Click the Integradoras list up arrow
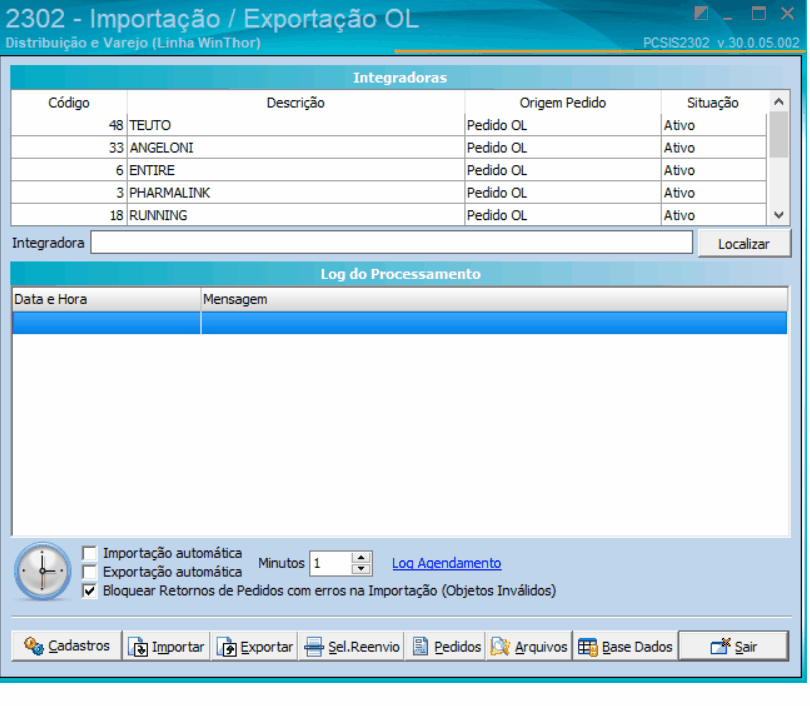 pyautogui.click(x=778, y=101)
